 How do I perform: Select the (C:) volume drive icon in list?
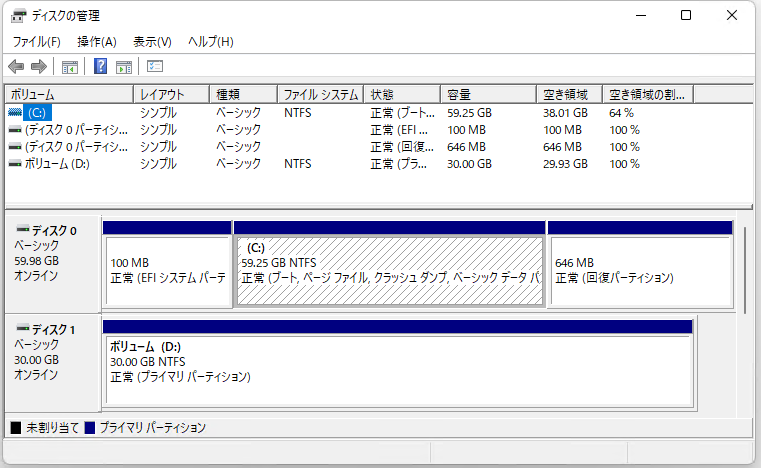[15, 113]
